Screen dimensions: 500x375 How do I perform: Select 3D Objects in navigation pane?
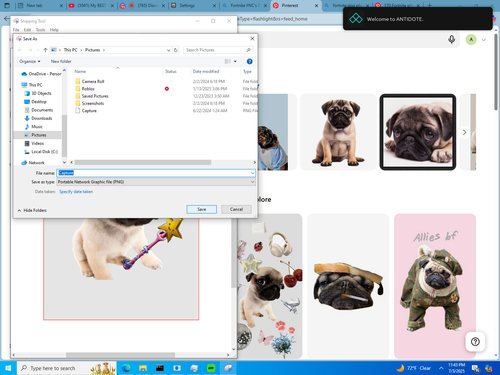38,93
